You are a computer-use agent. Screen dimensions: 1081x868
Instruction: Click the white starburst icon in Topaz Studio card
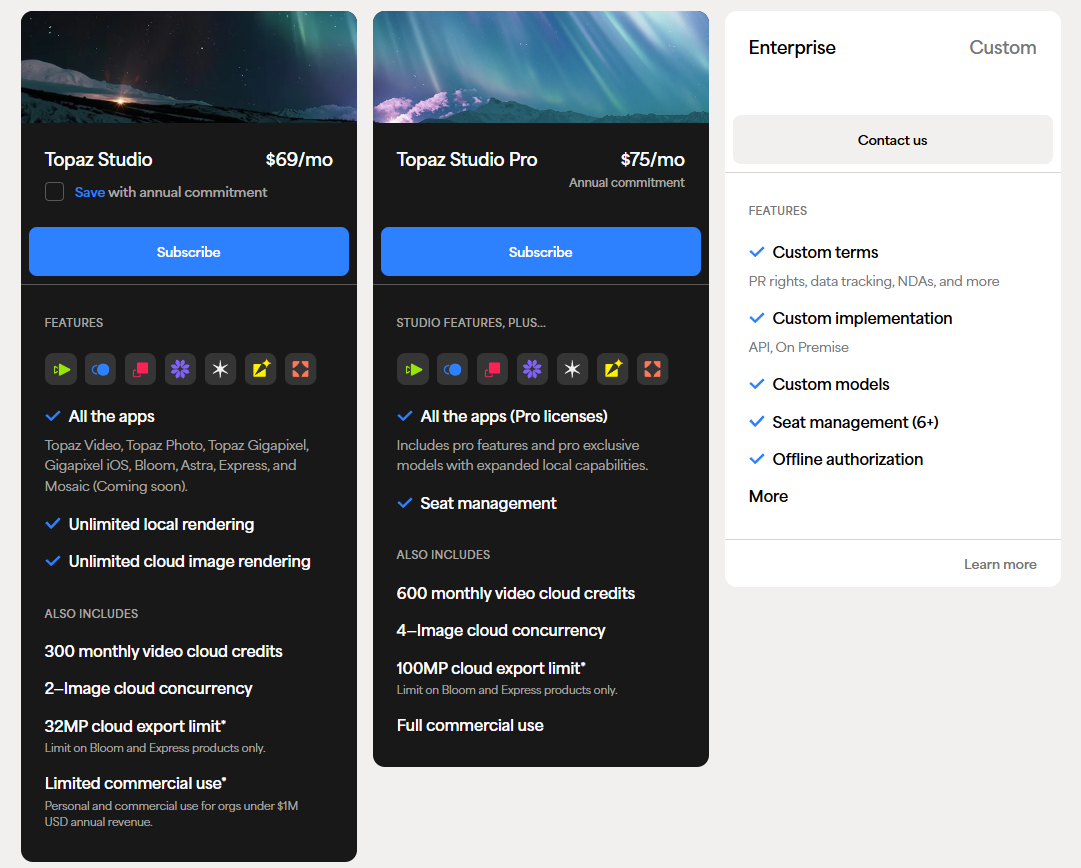(x=221, y=369)
